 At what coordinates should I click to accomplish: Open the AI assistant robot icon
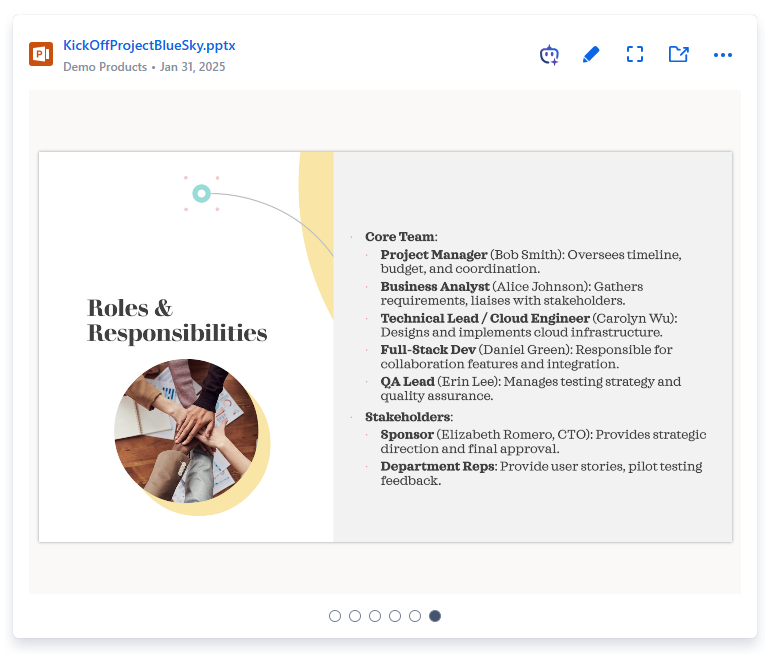pos(549,55)
